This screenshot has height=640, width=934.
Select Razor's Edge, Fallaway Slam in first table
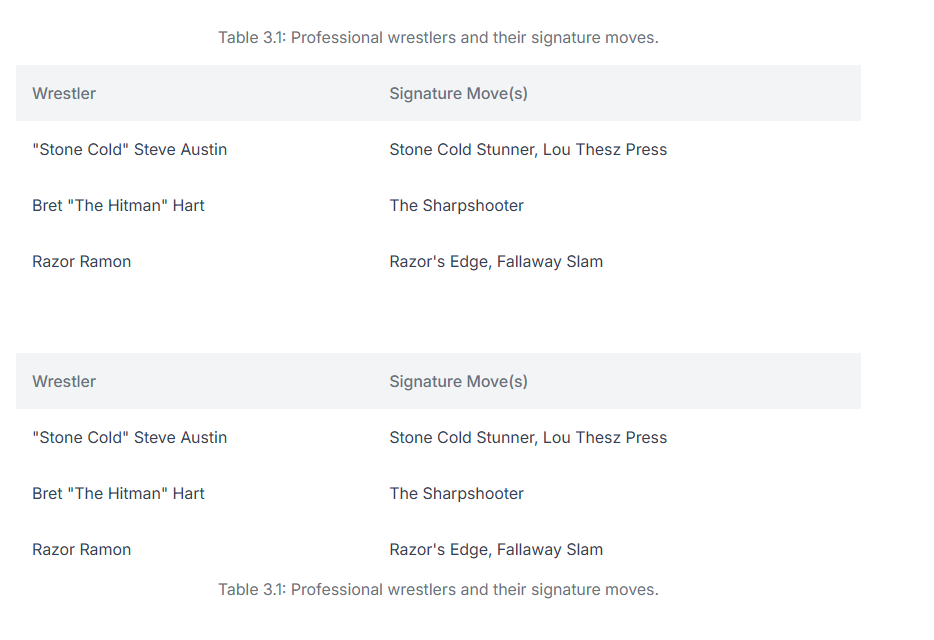pyautogui.click(x=496, y=262)
